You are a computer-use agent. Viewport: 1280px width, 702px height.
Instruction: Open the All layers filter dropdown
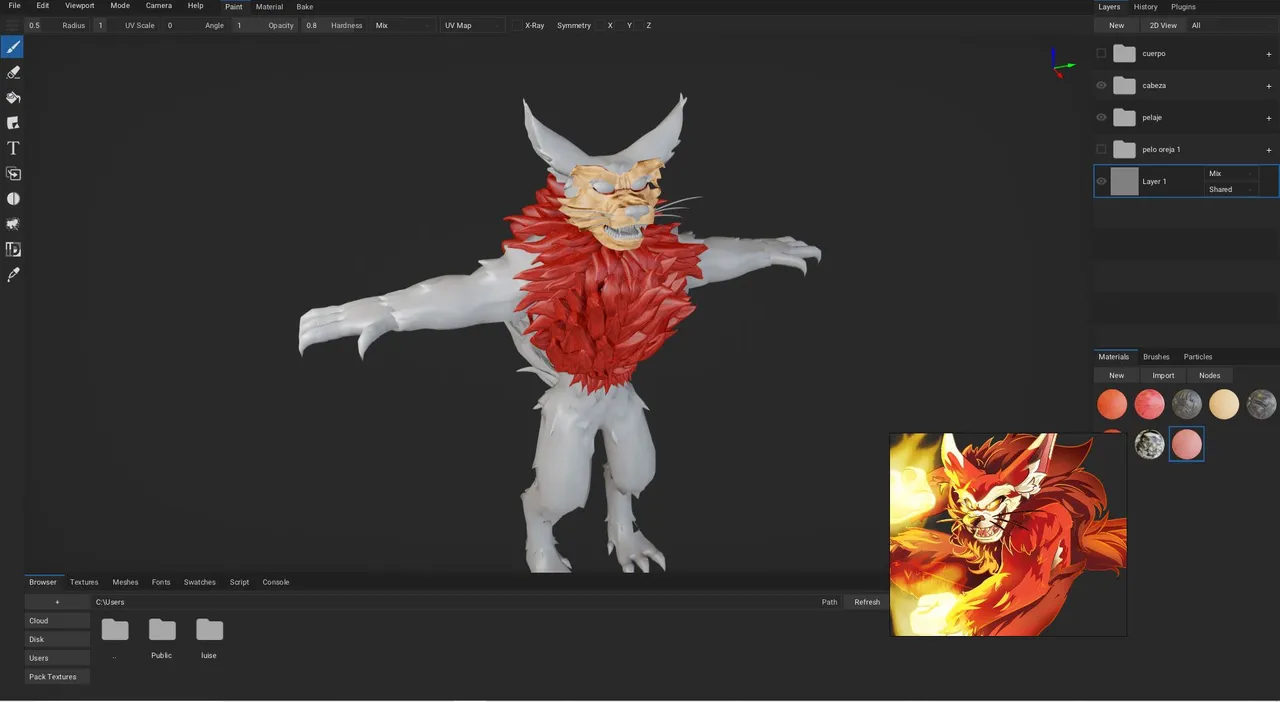coord(1230,25)
